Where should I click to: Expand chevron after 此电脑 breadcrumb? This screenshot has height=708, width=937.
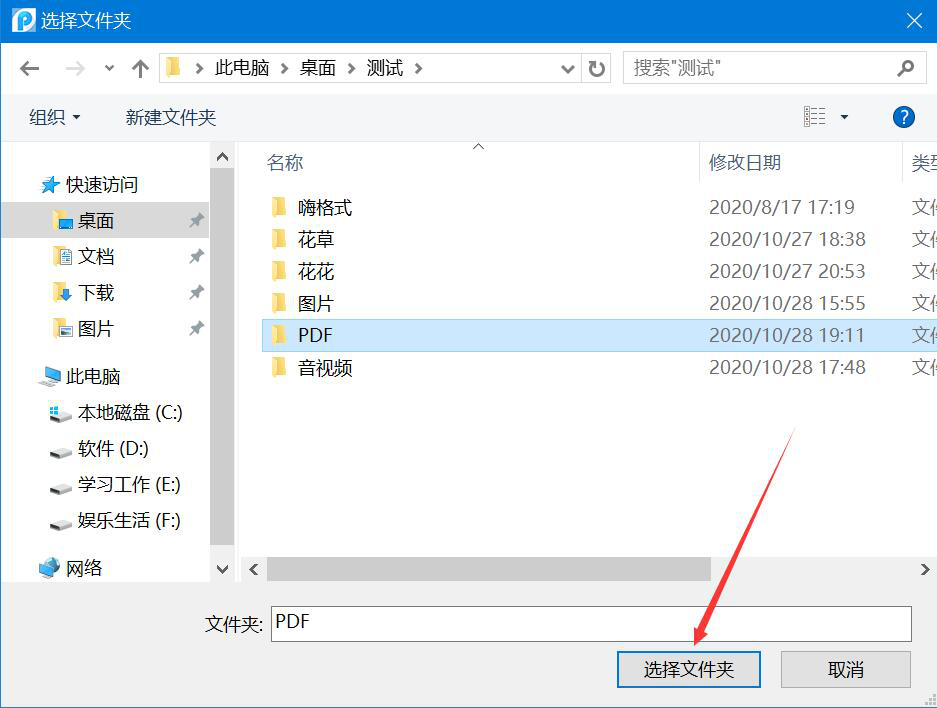284,69
